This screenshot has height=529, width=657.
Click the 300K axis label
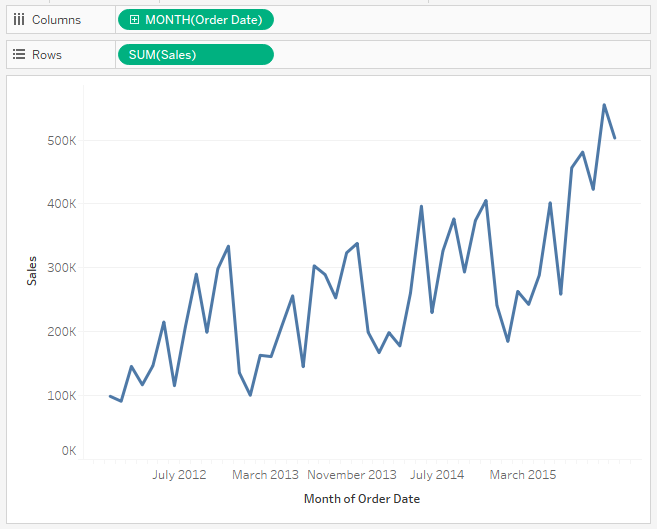62,268
